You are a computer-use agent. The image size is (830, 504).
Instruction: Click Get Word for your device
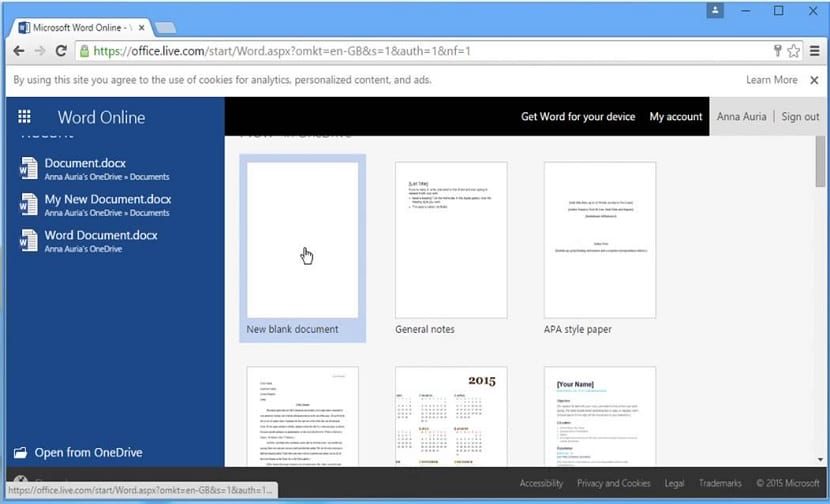tap(578, 116)
